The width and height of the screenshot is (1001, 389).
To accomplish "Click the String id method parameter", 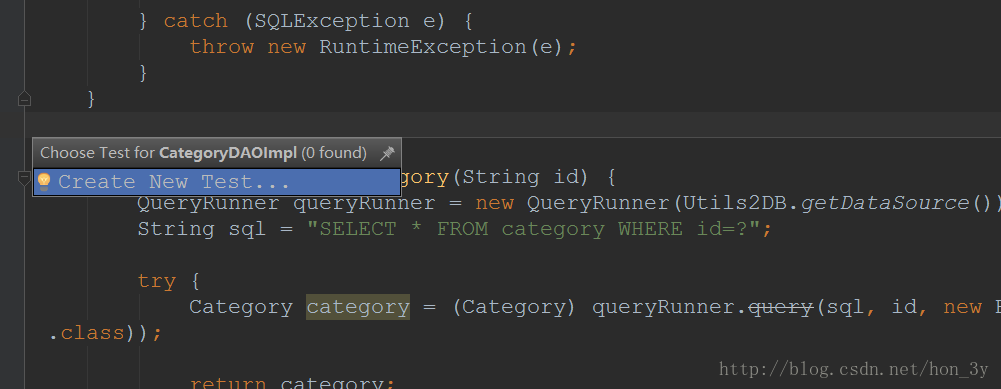I will click(525, 177).
